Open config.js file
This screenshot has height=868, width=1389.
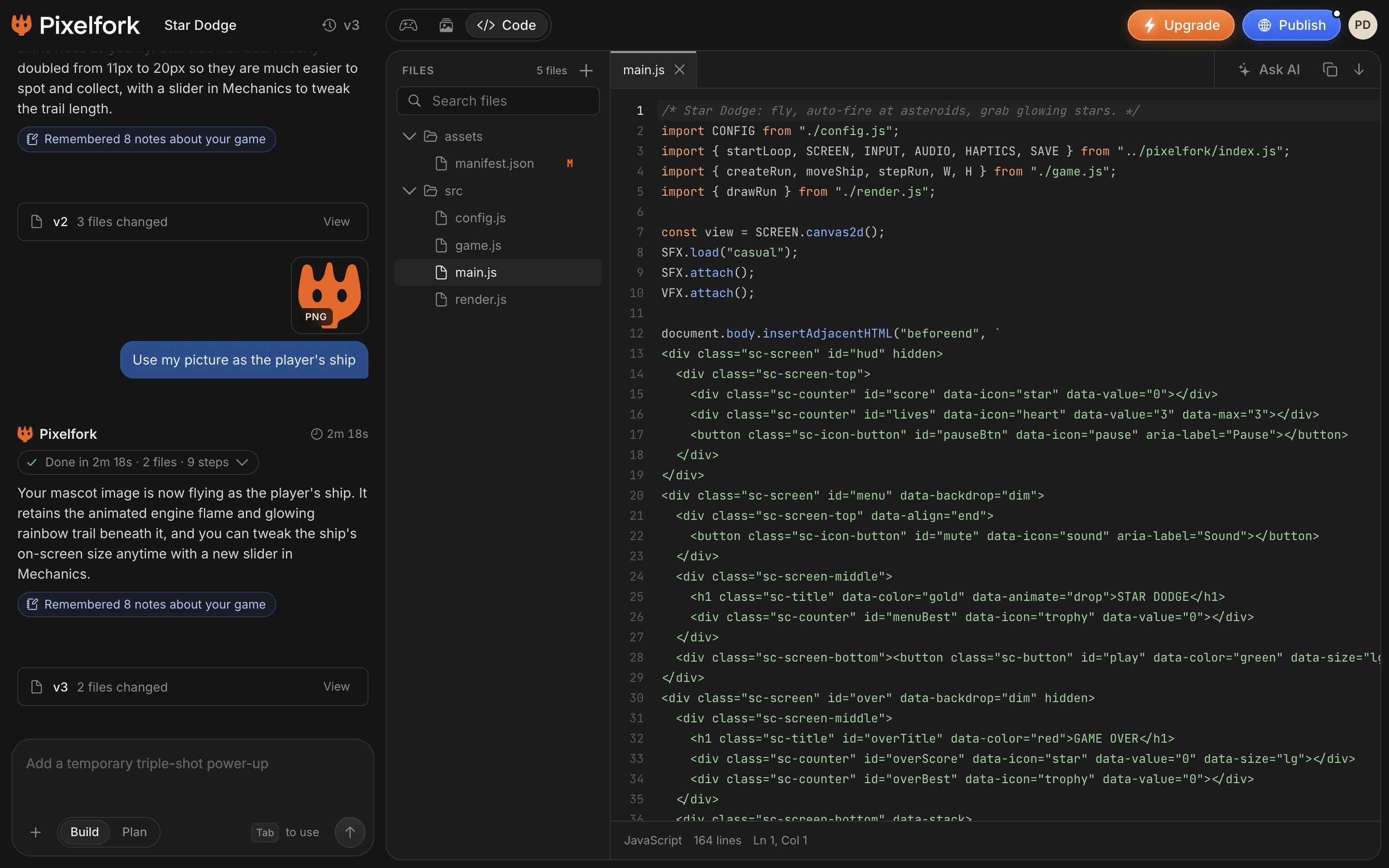tap(498, 218)
